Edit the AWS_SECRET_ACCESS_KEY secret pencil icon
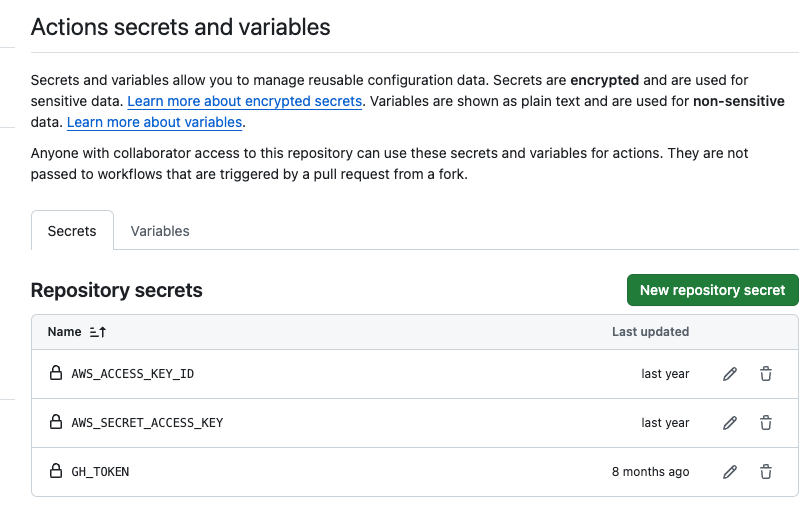 [730, 423]
